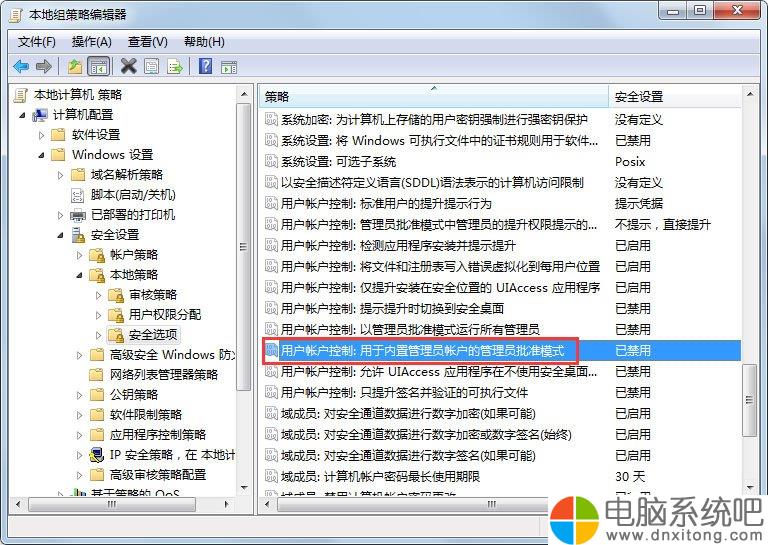The height and width of the screenshot is (545, 768).
Task: Click the Export list toolbar icon
Action: tap(175, 66)
